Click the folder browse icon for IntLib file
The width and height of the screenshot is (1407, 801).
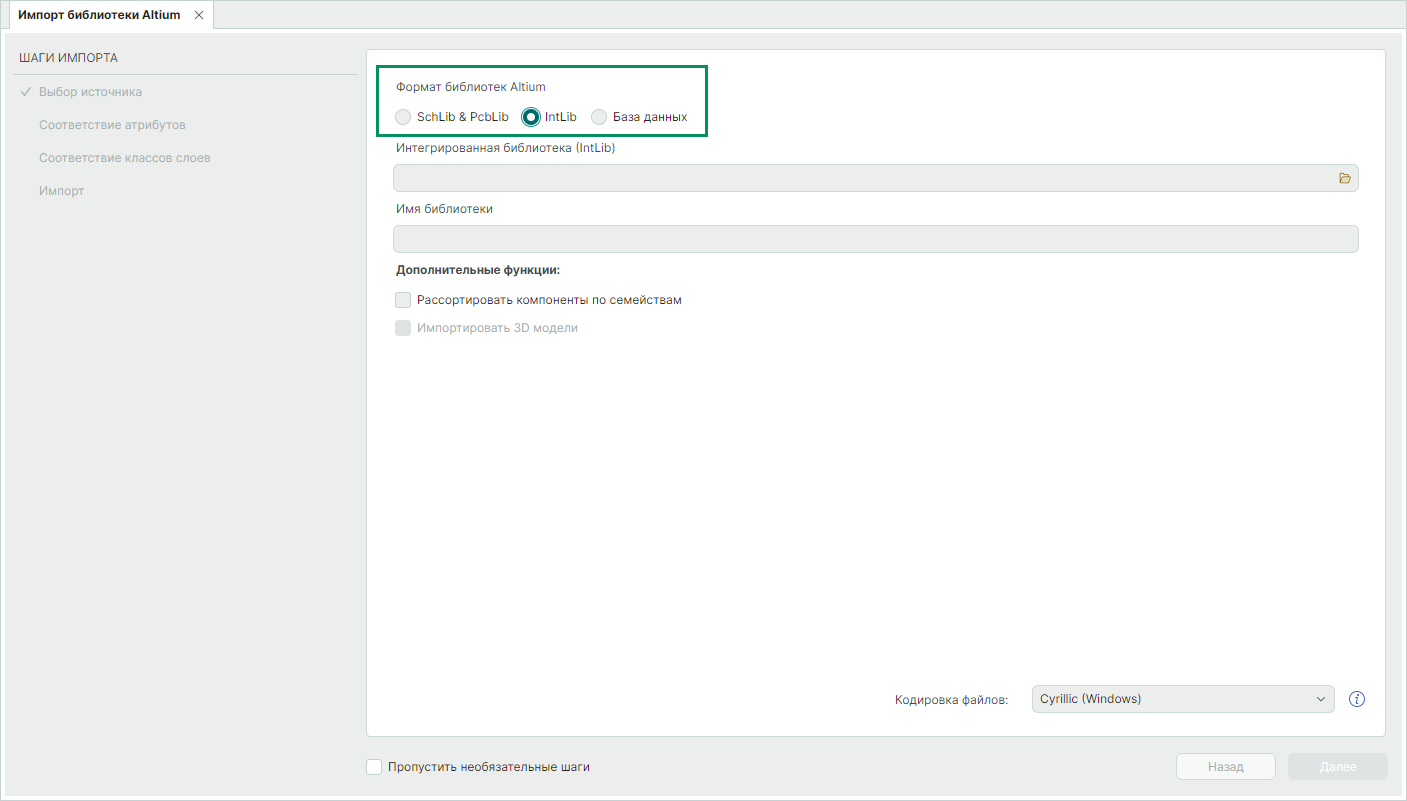pyautogui.click(x=1344, y=178)
